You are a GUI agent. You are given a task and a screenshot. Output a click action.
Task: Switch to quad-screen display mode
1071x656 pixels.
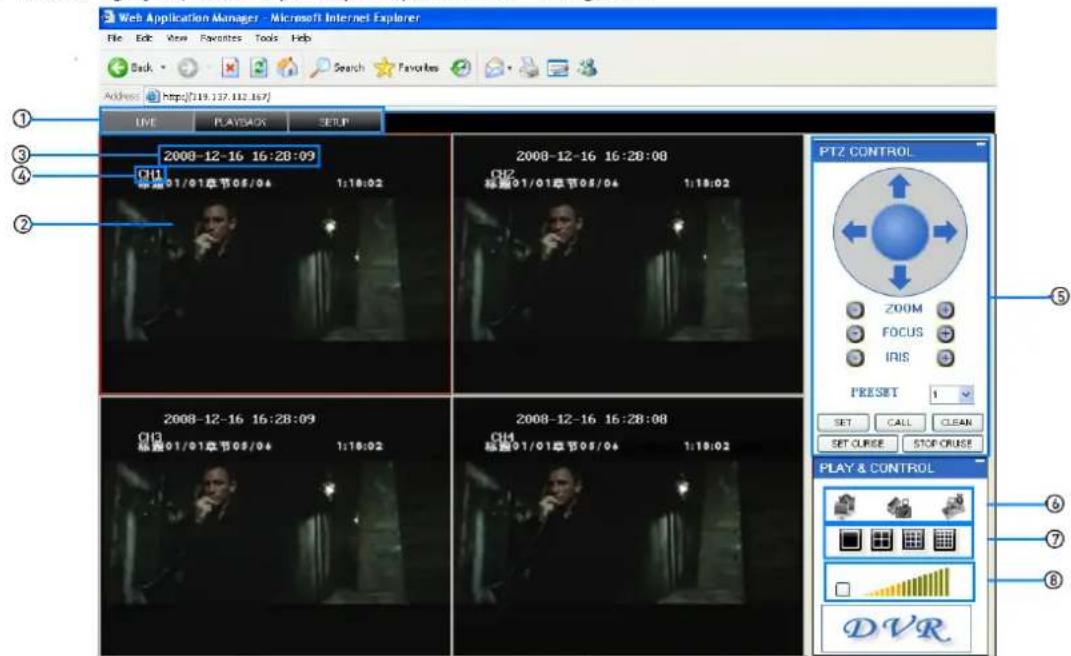(883, 538)
